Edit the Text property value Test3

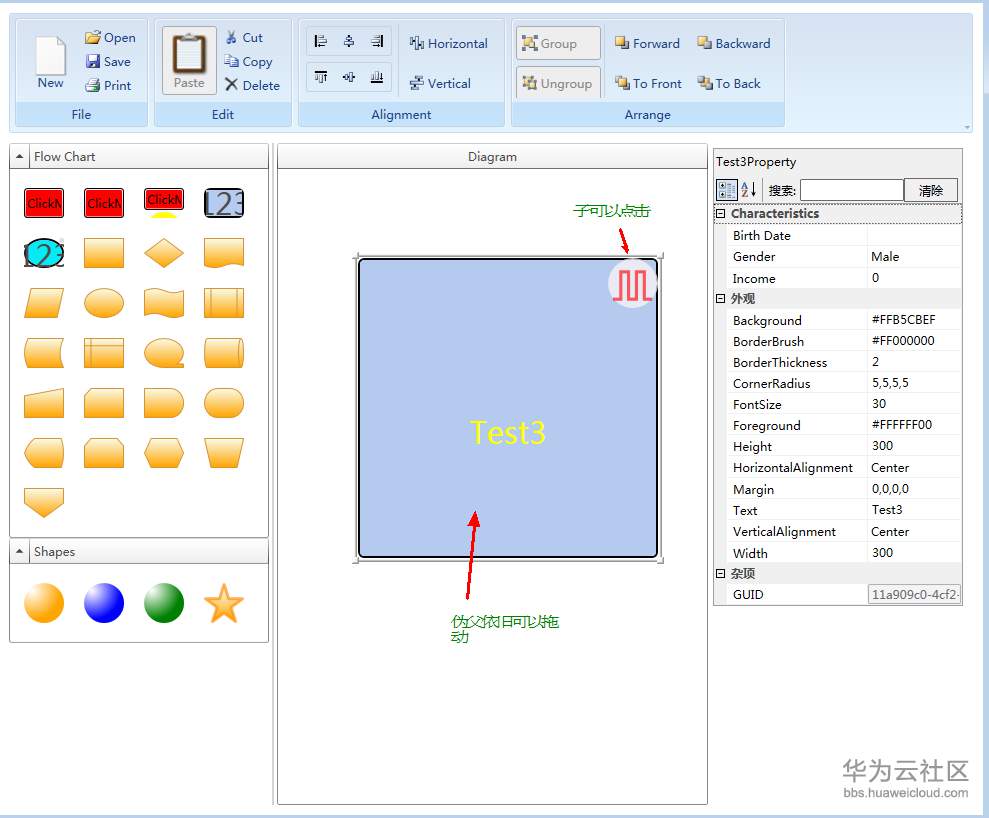(914, 510)
